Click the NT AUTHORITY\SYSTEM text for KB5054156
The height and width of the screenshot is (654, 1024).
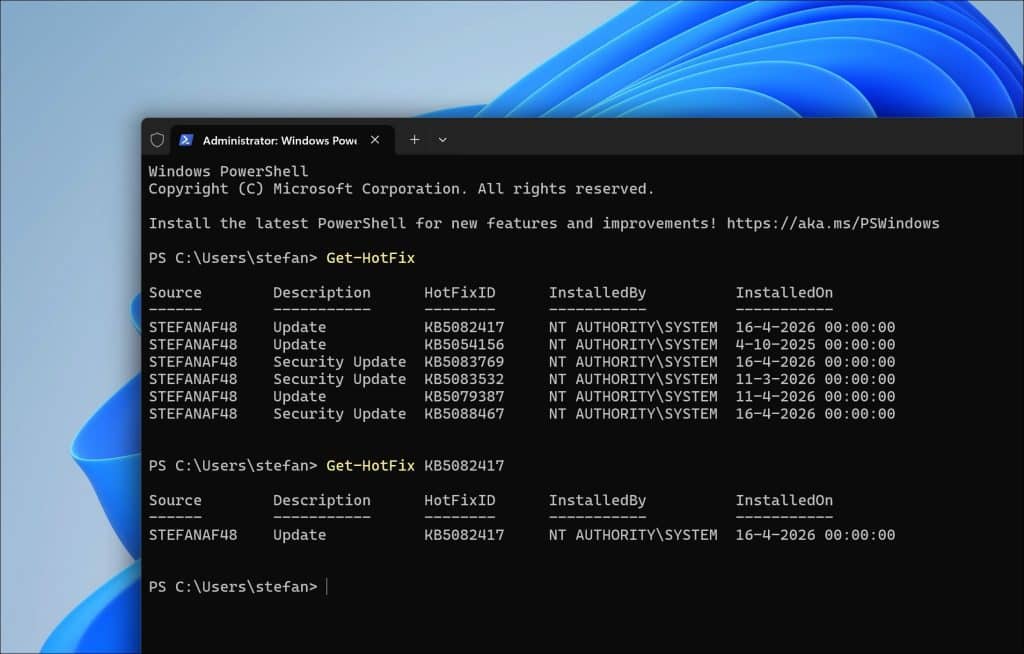tap(632, 344)
